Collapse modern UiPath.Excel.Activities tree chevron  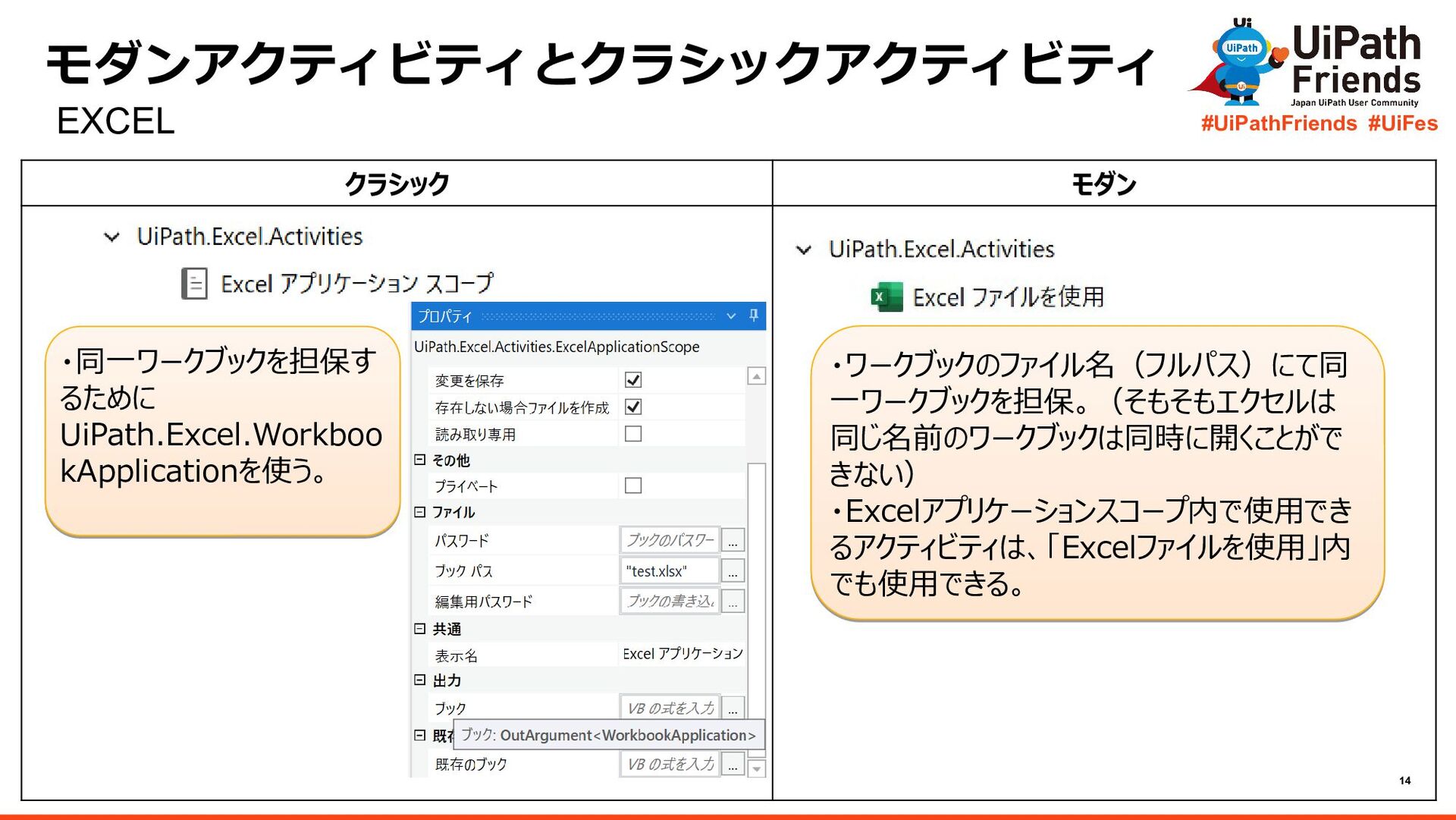804,250
